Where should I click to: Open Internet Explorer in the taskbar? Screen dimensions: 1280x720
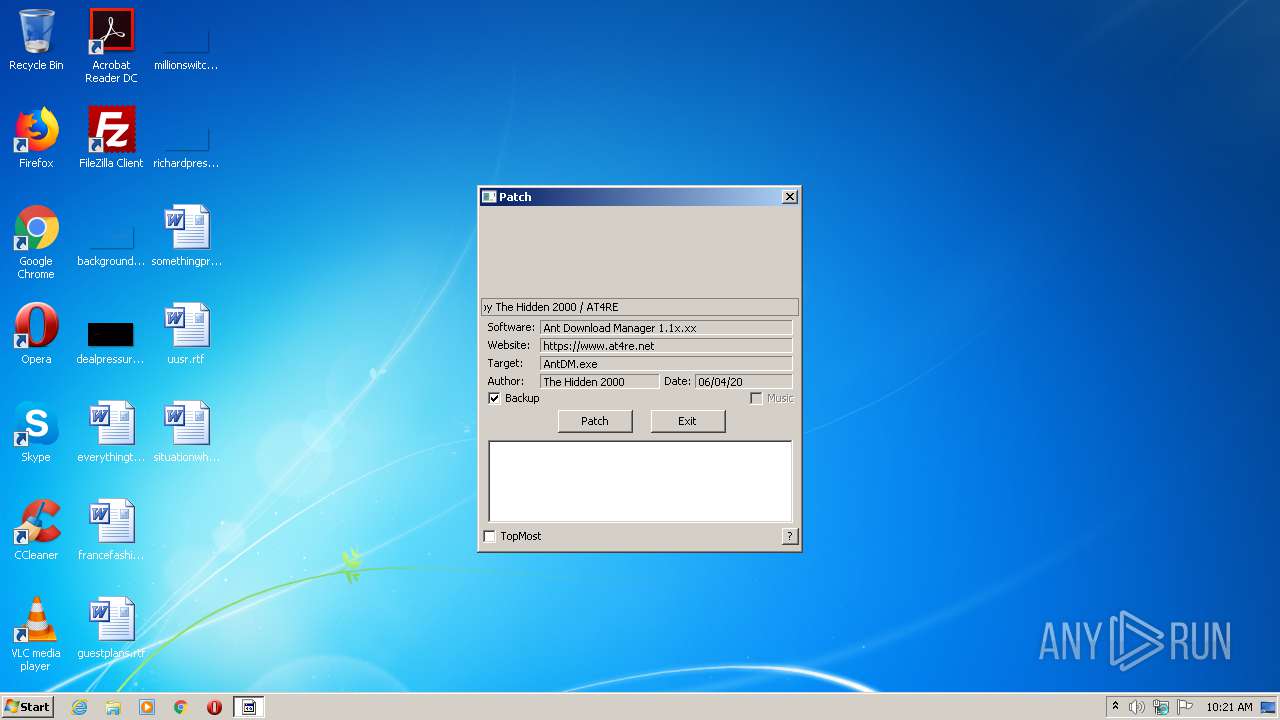tap(79, 707)
